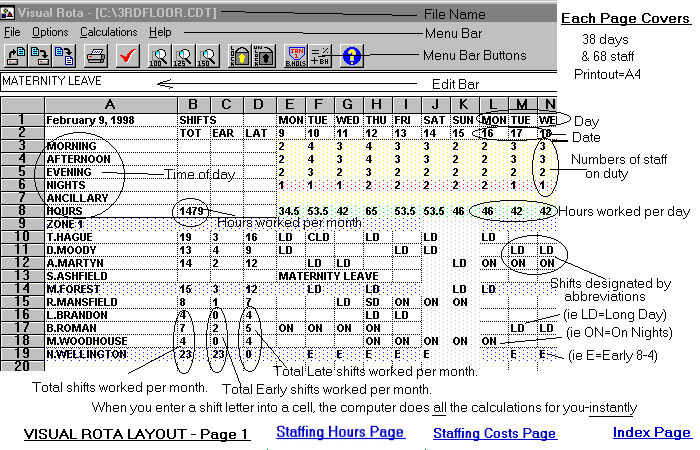Image resolution: width=700 pixels, height=450 pixels.
Task: Select column A header
Action: [111, 105]
